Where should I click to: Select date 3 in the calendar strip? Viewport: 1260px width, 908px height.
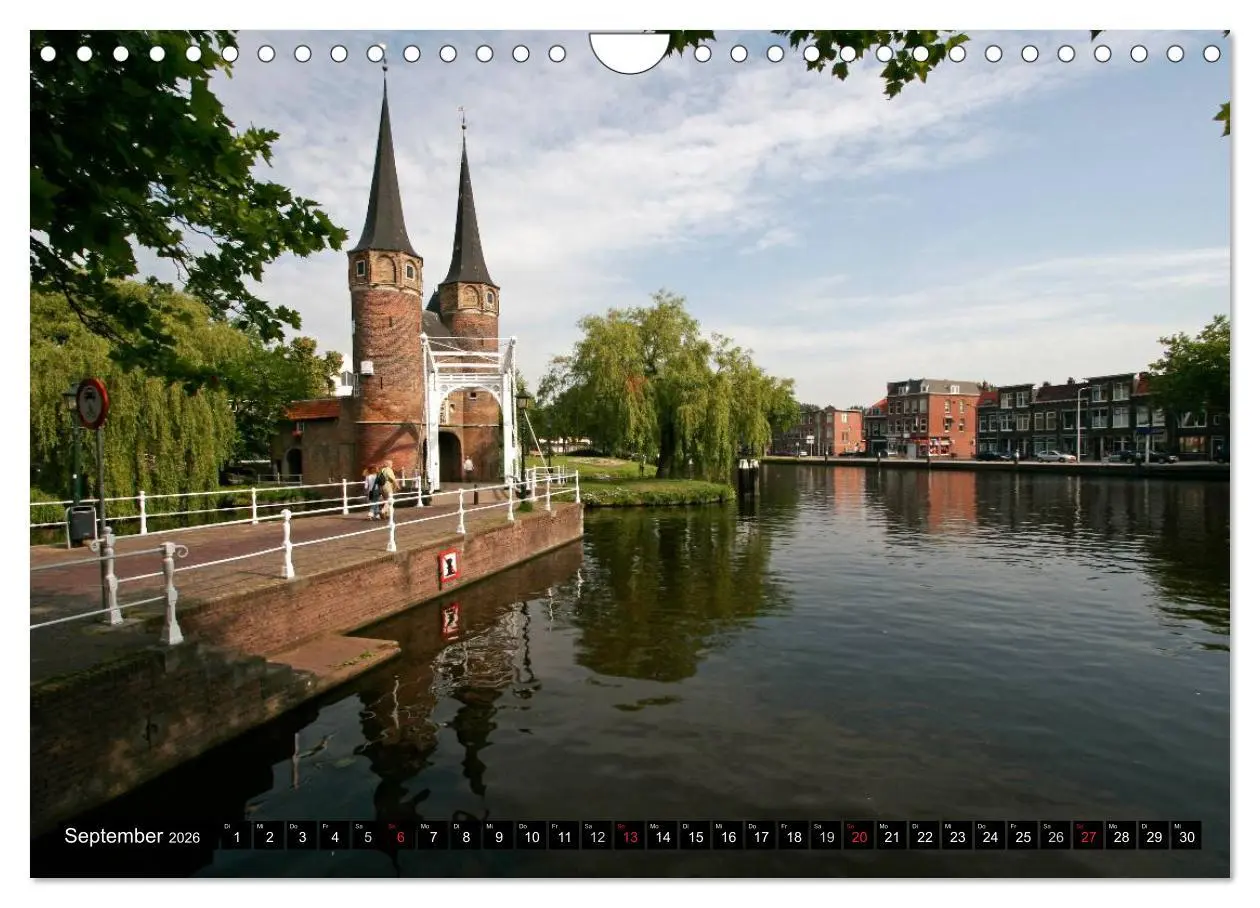(302, 836)
